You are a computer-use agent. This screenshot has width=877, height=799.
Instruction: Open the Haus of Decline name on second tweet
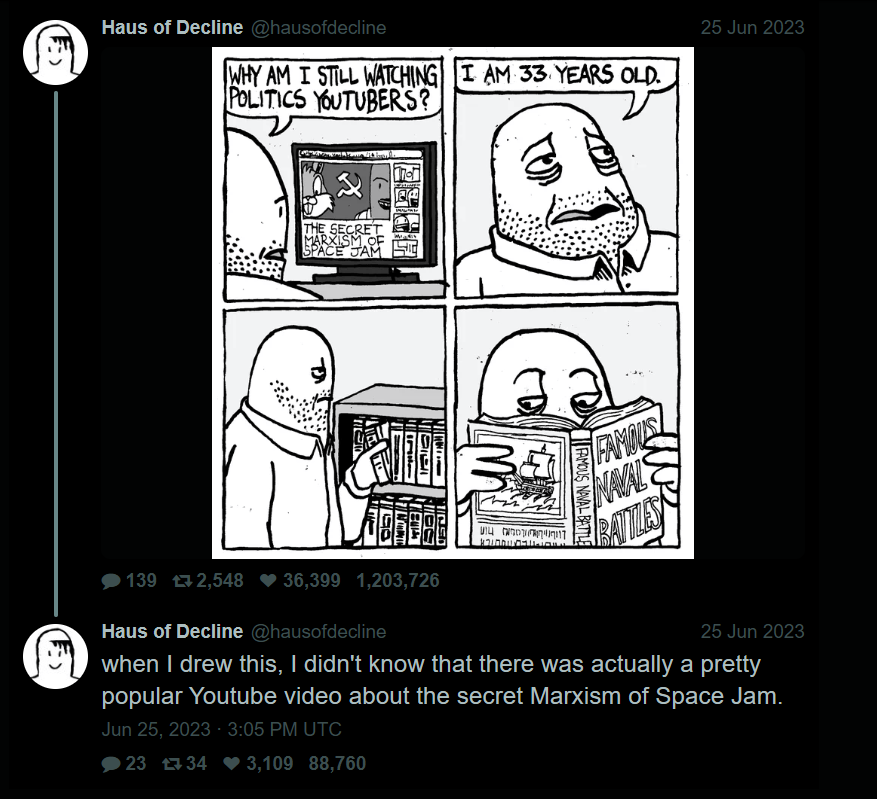(x=172, y=631)
